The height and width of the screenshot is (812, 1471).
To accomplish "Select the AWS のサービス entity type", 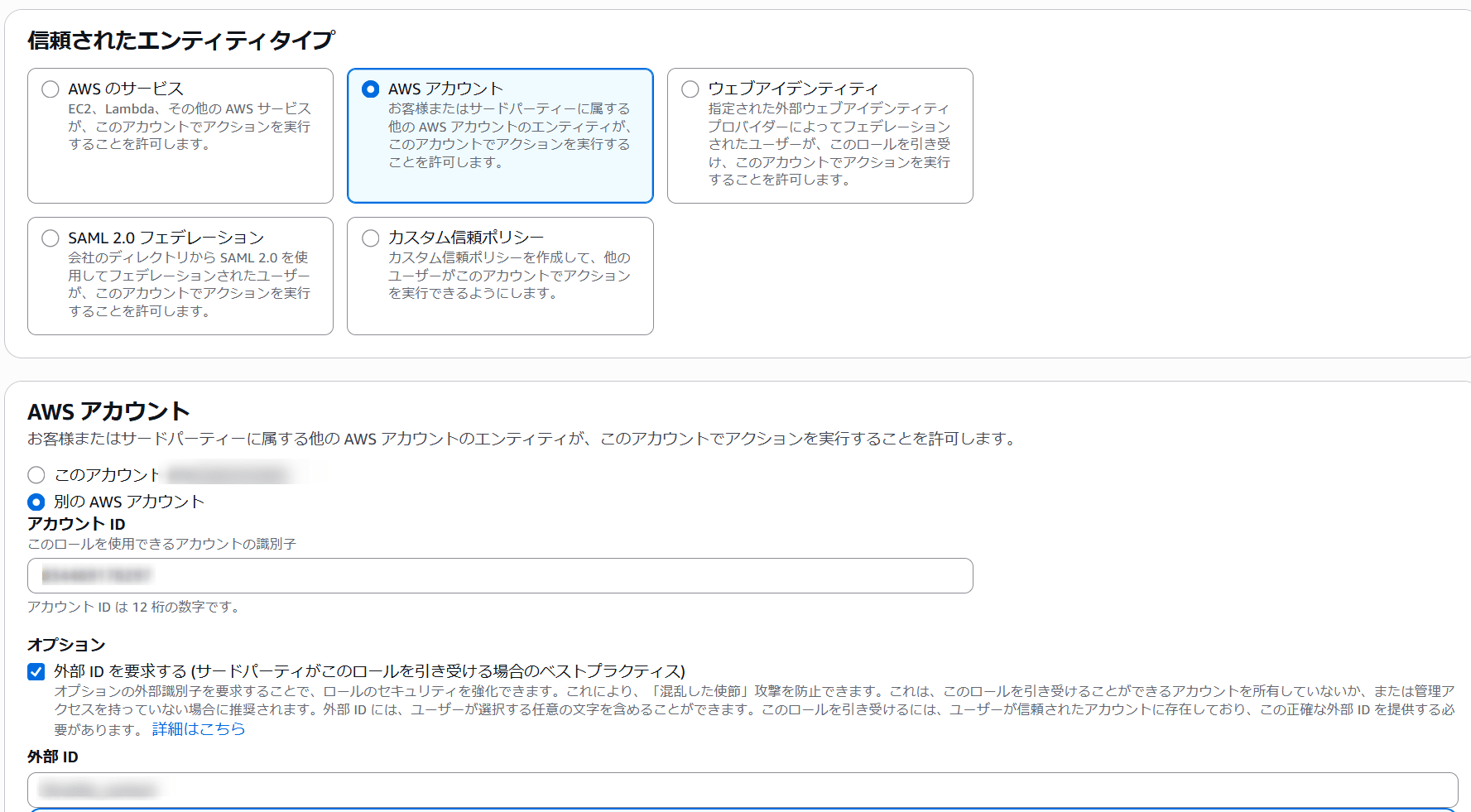I will 50,89.
